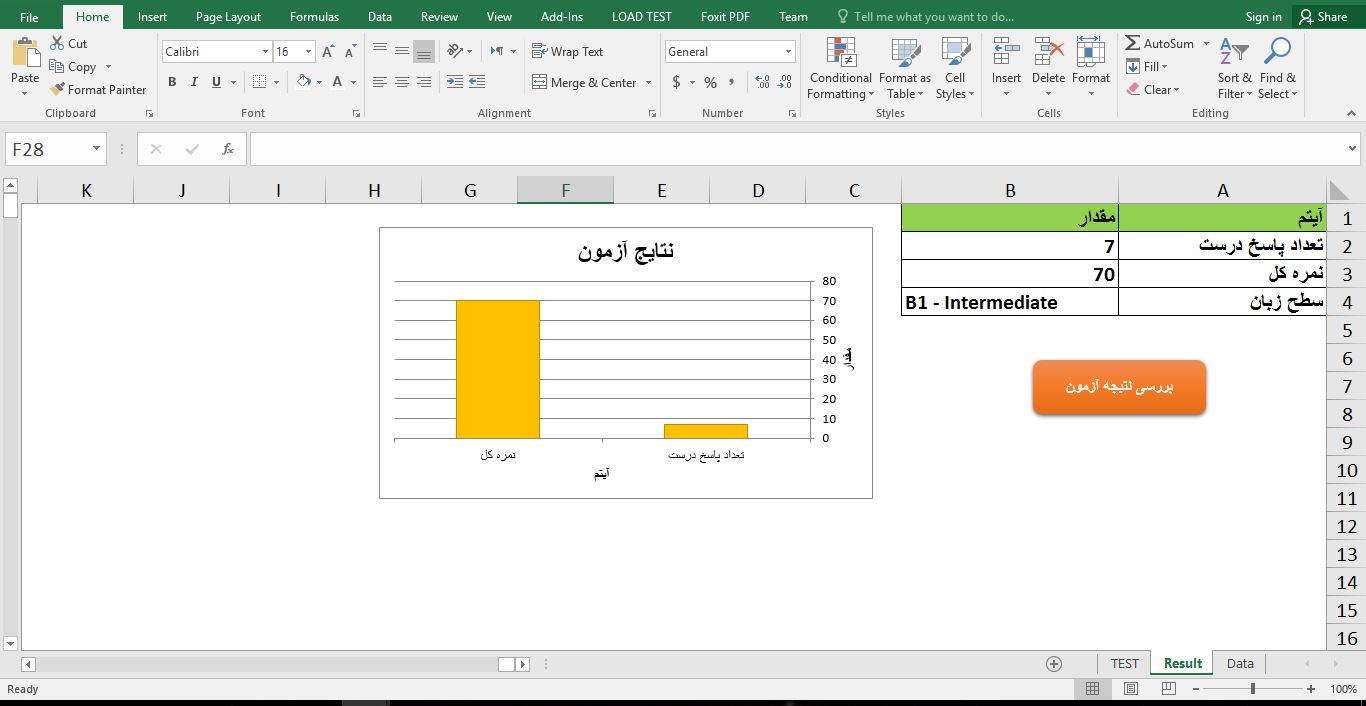Apply the cell borders icon
The height and width of the screenshot is (706, 1366).
pos(260,82)
